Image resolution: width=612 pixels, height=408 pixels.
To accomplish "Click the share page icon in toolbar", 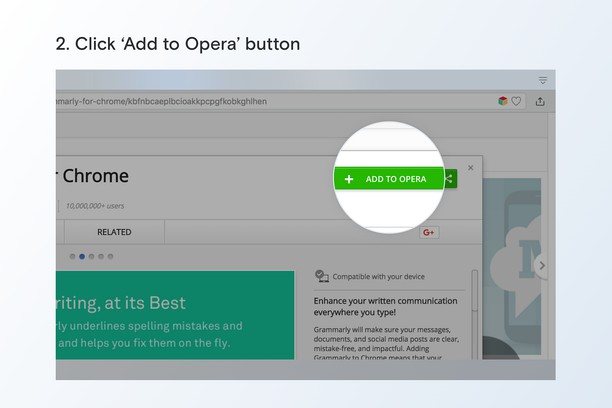I will click(x=540, y=102).
